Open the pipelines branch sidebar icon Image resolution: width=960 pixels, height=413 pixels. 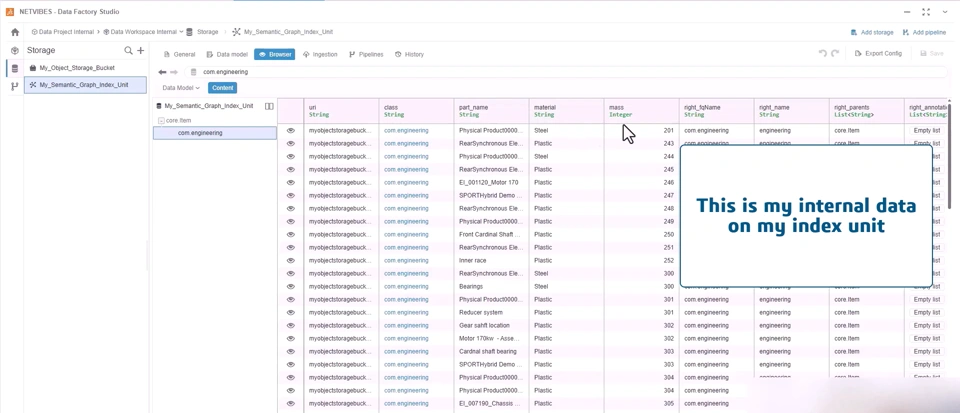coord(15,87)
